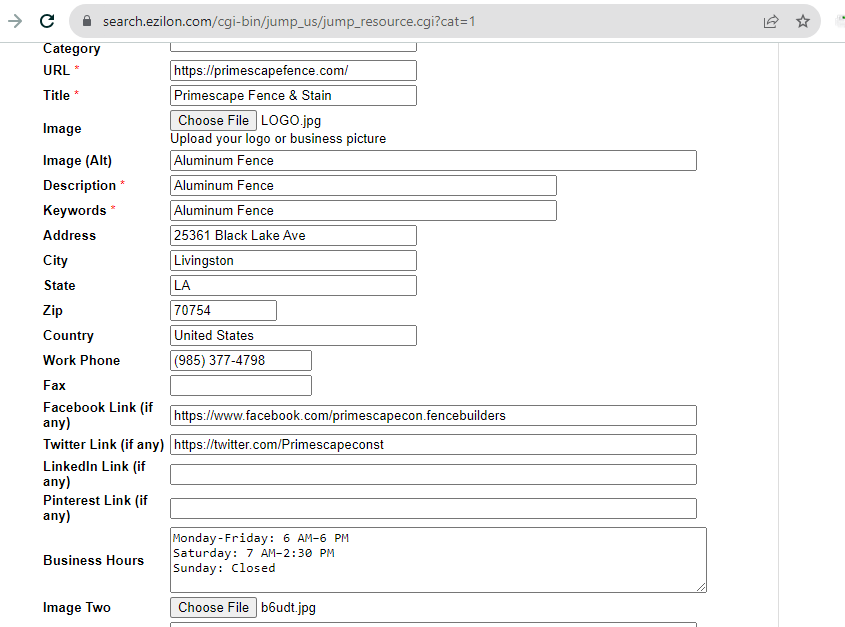Click the State field showing LA
The width and height of the screenshot is (845, 627).
click(x=293, y=285)
